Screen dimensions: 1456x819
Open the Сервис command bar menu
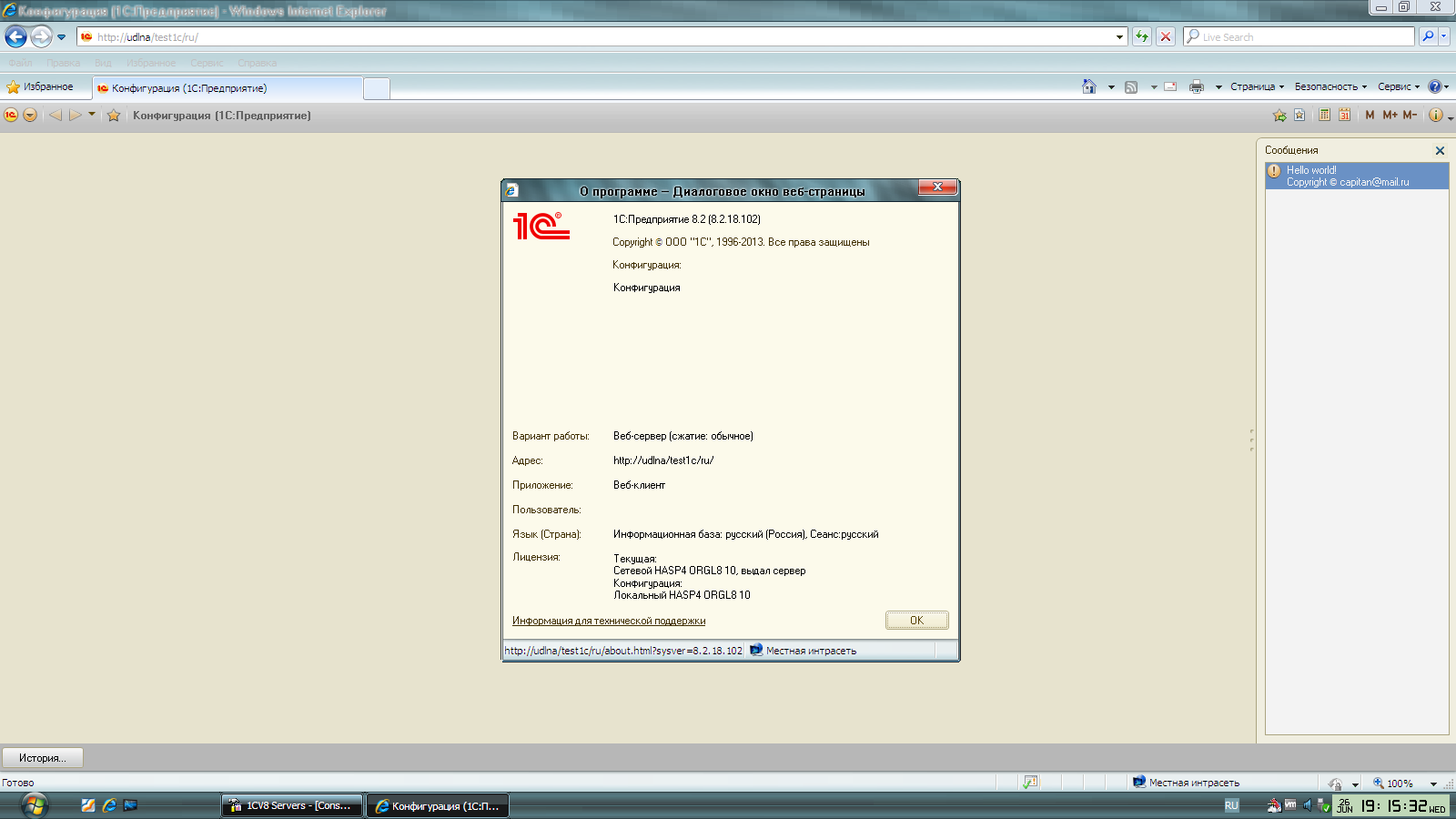pyautogui.click(x=1399, y=87)
